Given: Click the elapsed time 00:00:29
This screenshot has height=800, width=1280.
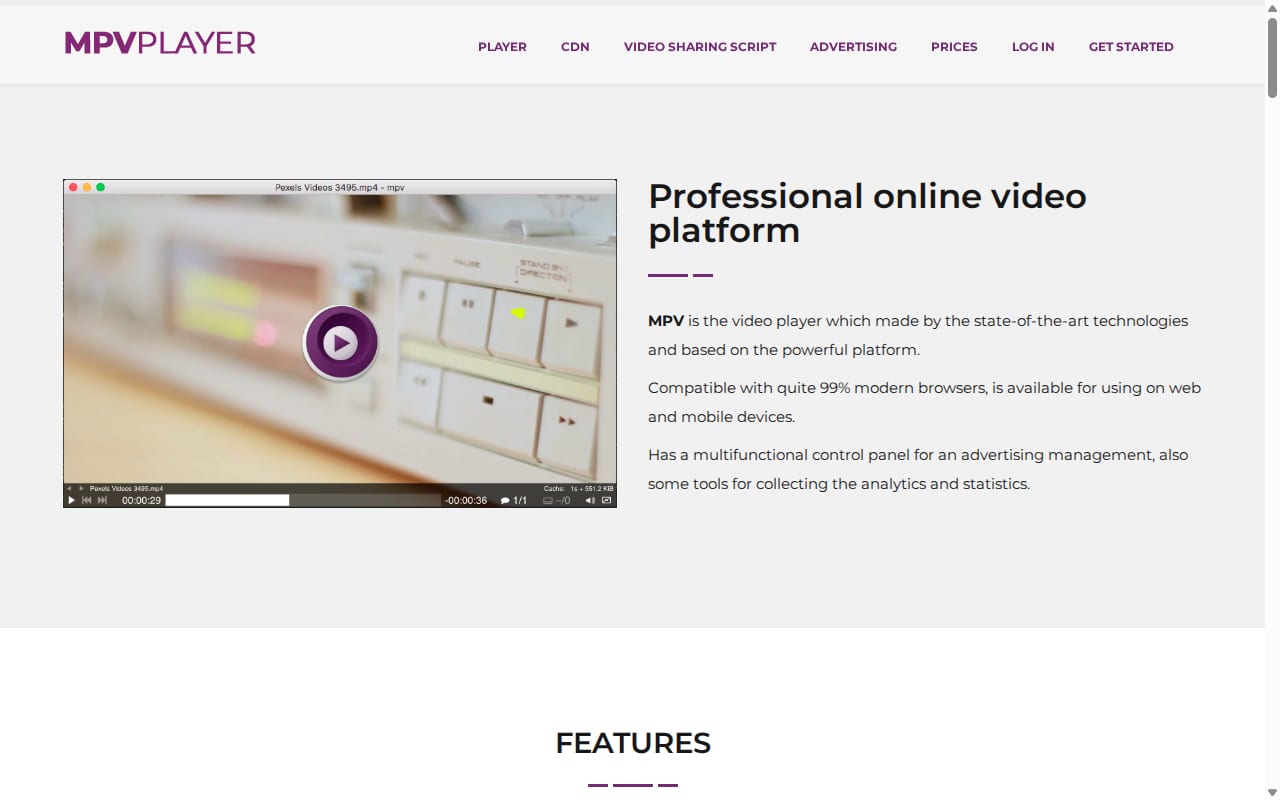Looking at the screenshot, I should [141, 500].
